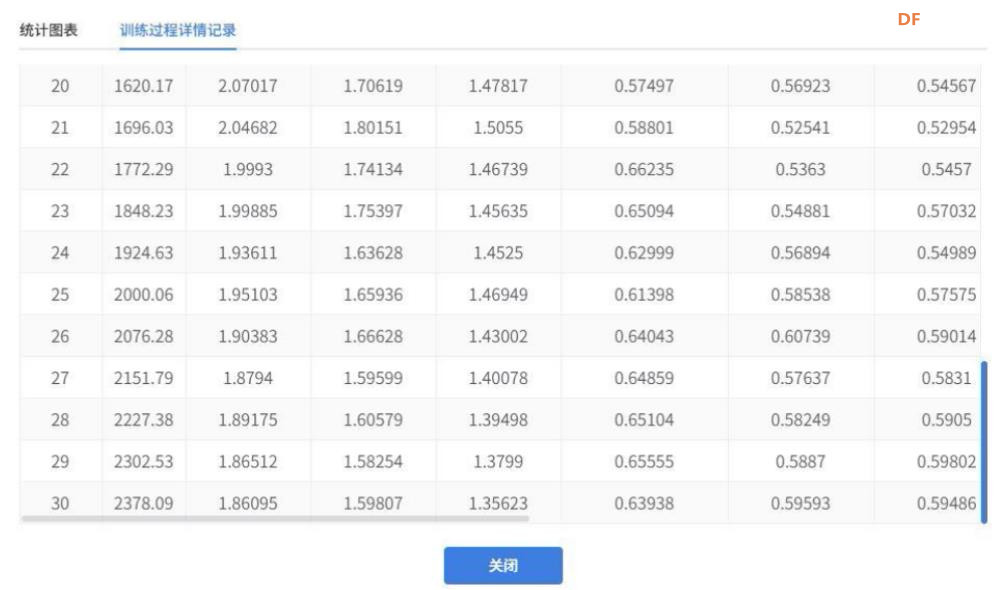This screenshot has width=1006, height=590.
Task: Click time value 2378.09
Action: point(144,503)
